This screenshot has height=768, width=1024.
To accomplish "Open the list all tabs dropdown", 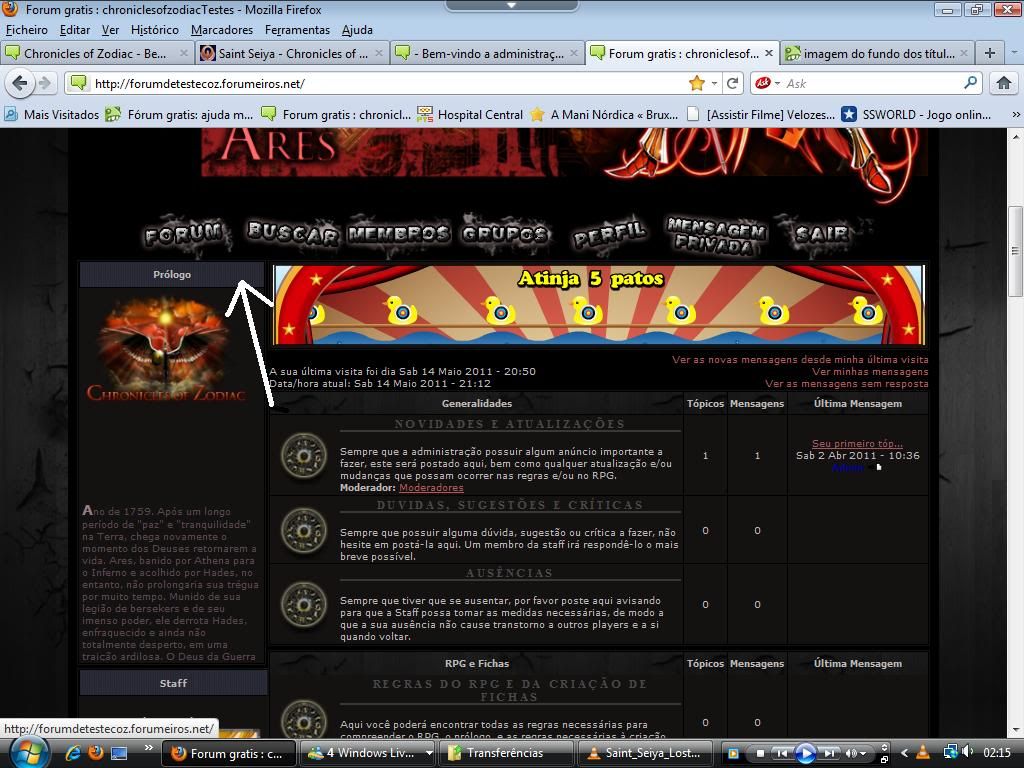I will coord(1014,53).
